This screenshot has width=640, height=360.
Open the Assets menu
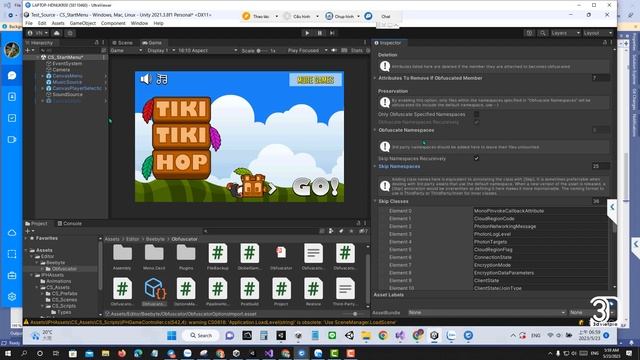58,23
